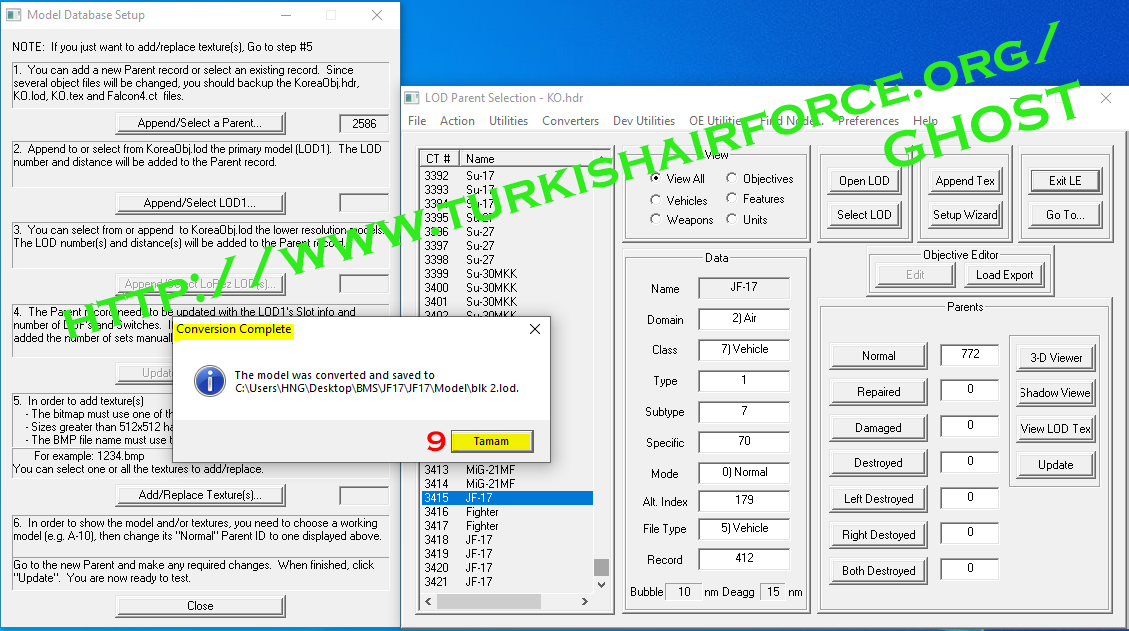Select list row 3415 JF-17
The height and width of the screenshot is (631, 1129).
coord(507,498)
